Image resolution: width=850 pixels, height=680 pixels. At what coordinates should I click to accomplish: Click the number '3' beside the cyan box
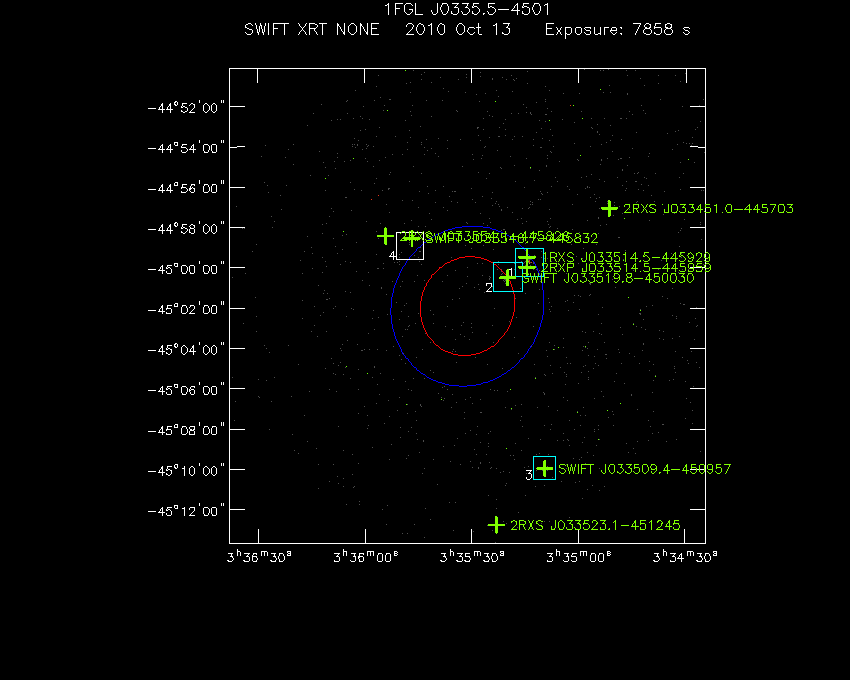(x=529, y=476)
